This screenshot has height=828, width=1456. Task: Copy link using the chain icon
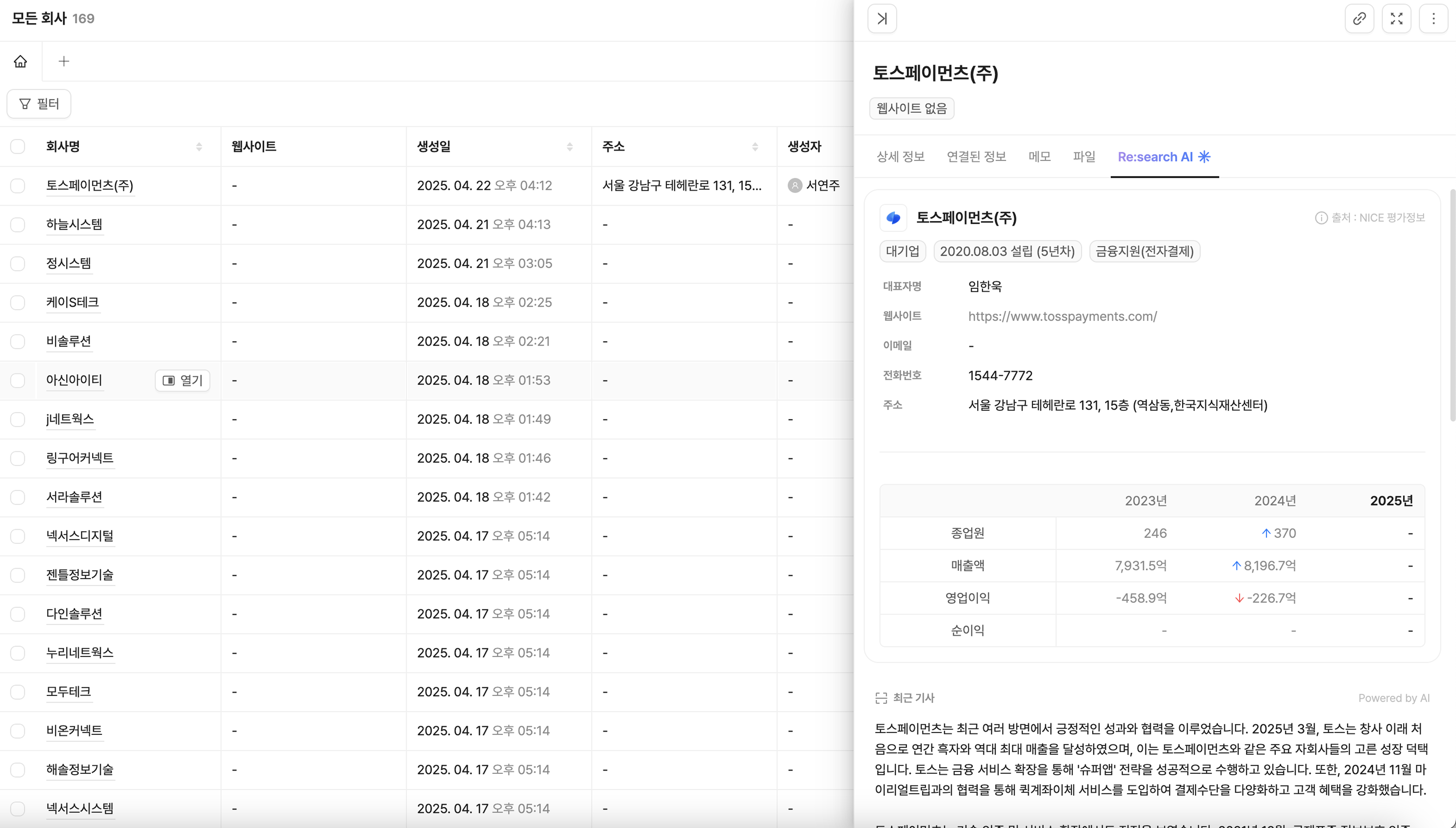(1359, 19)
